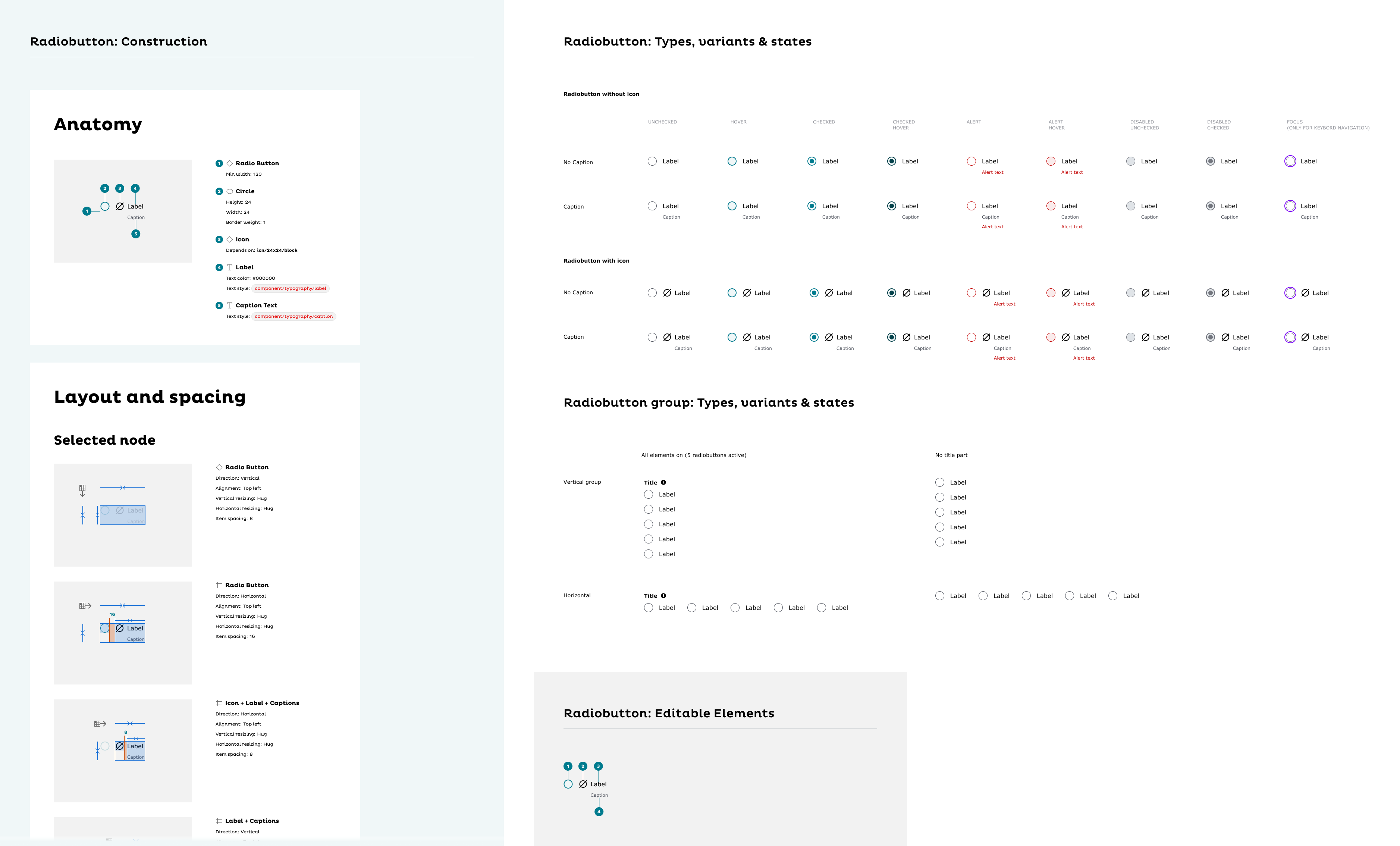The image size is (1400, 846).
Task: Select the Unchecked radio in with-icon Caption row
Action: pyautogui.click(x=652, y=338)
